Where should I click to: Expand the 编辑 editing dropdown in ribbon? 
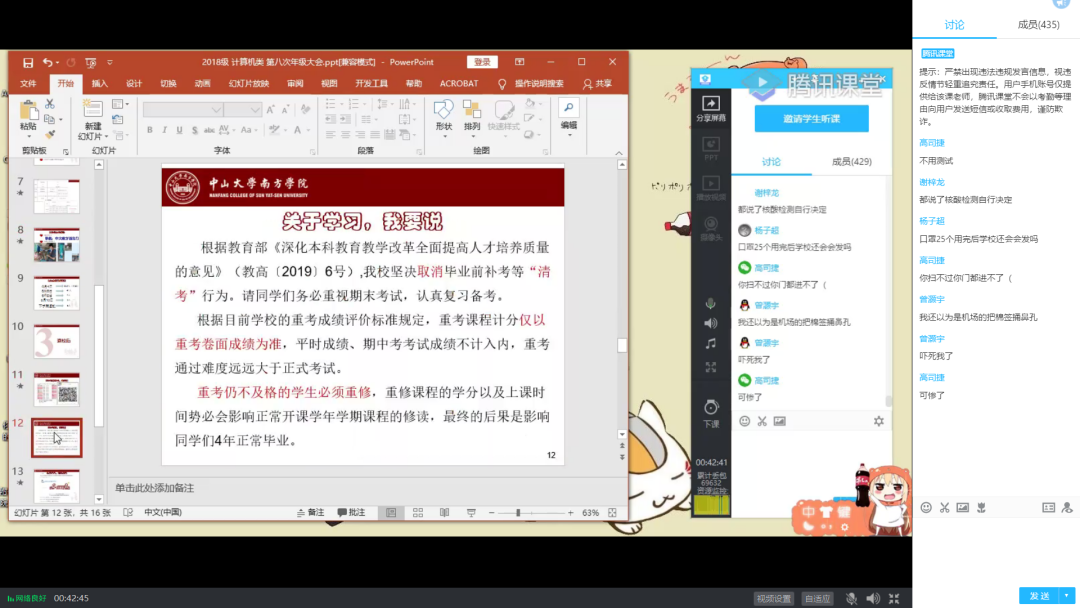click(568, 114)
